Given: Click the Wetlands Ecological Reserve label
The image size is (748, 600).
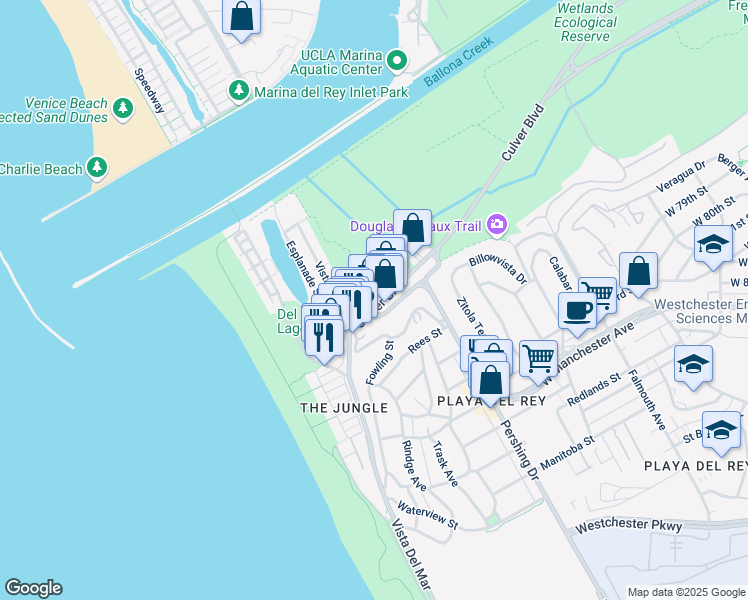Looking at the screenshot, I should (585, 22).
